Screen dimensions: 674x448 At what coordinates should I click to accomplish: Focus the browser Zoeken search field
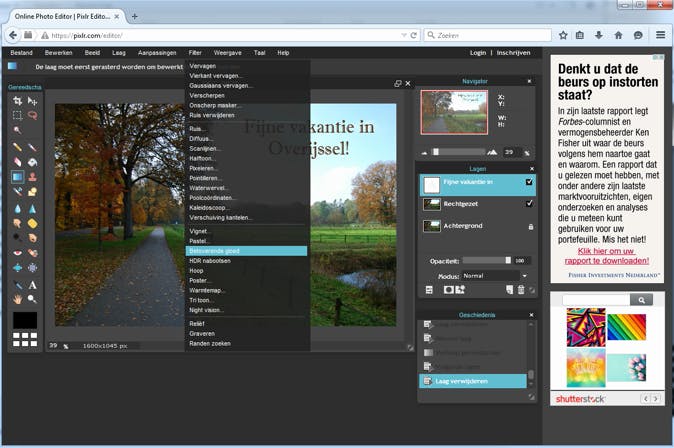(x=488, y=35)
